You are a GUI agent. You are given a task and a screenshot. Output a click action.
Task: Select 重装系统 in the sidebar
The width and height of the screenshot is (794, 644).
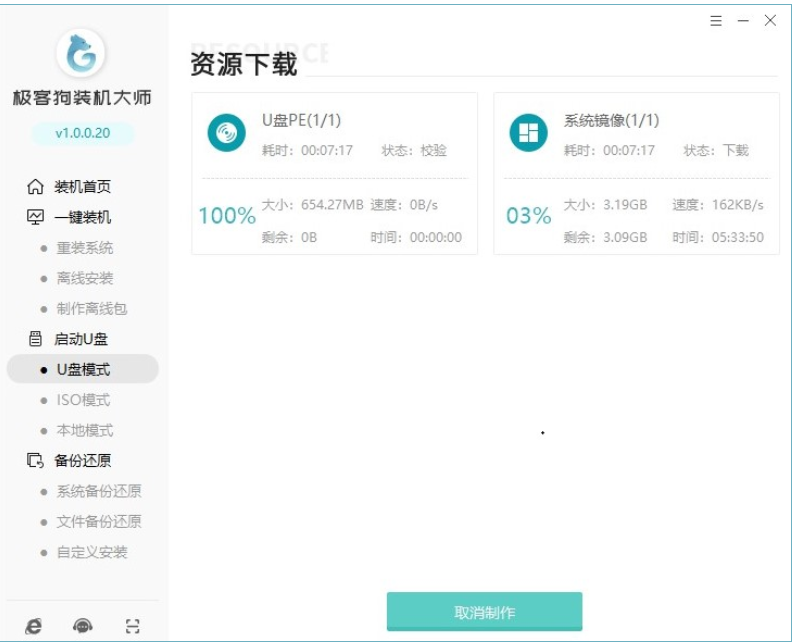(84, 248)
